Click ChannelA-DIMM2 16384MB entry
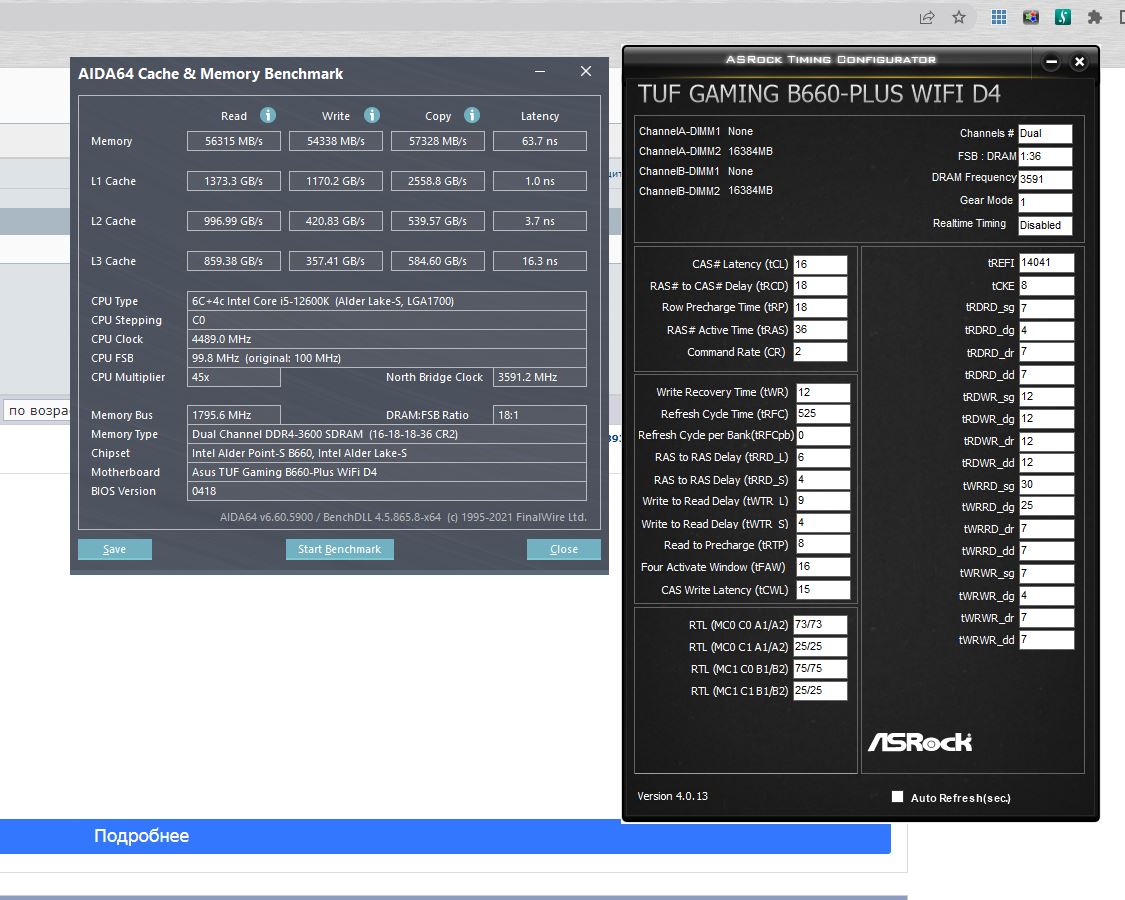The height and width of the screenshot is (900, 1125). [706, 151]
